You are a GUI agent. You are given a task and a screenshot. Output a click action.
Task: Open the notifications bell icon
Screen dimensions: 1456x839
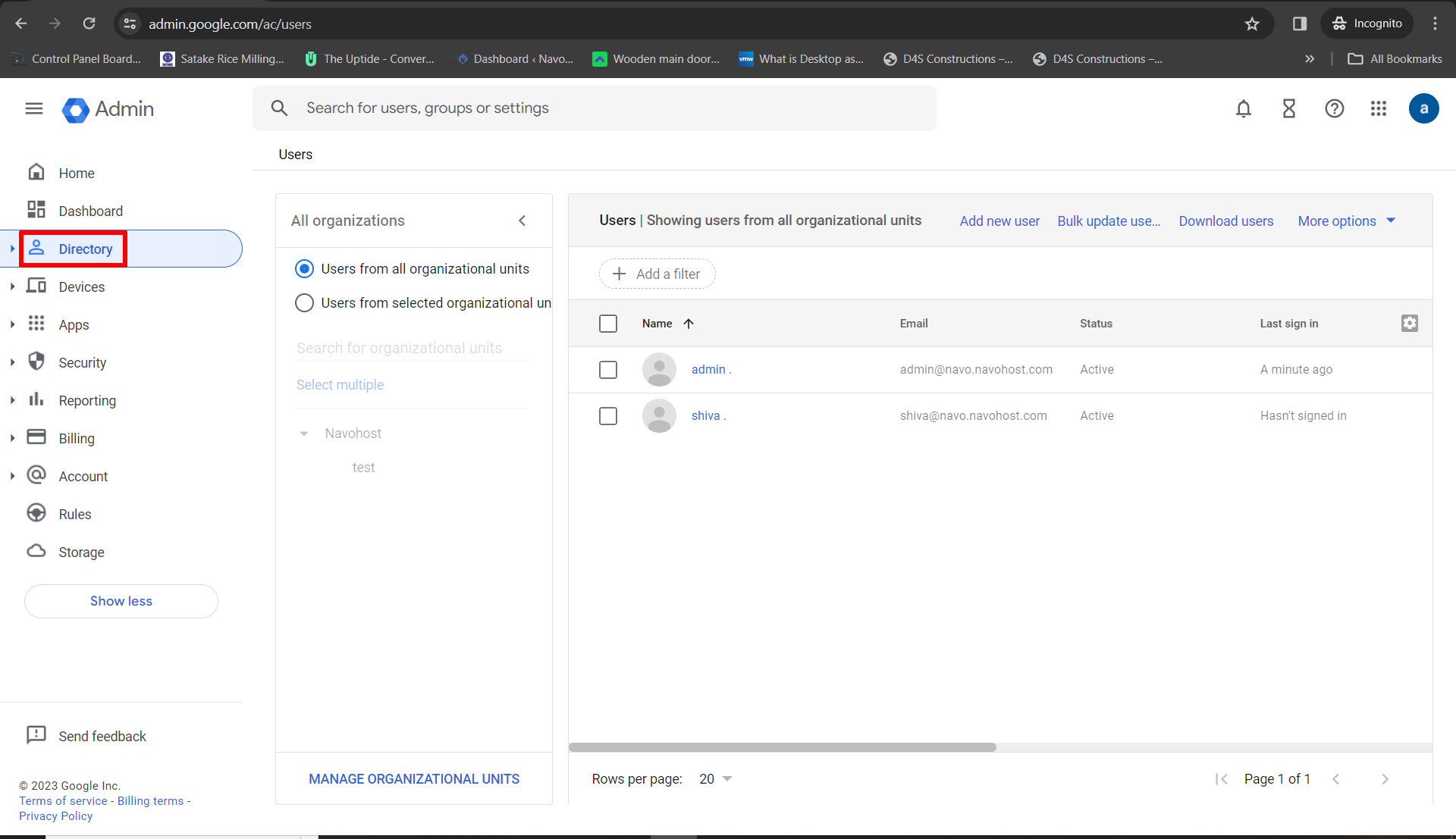(1243, 108)
